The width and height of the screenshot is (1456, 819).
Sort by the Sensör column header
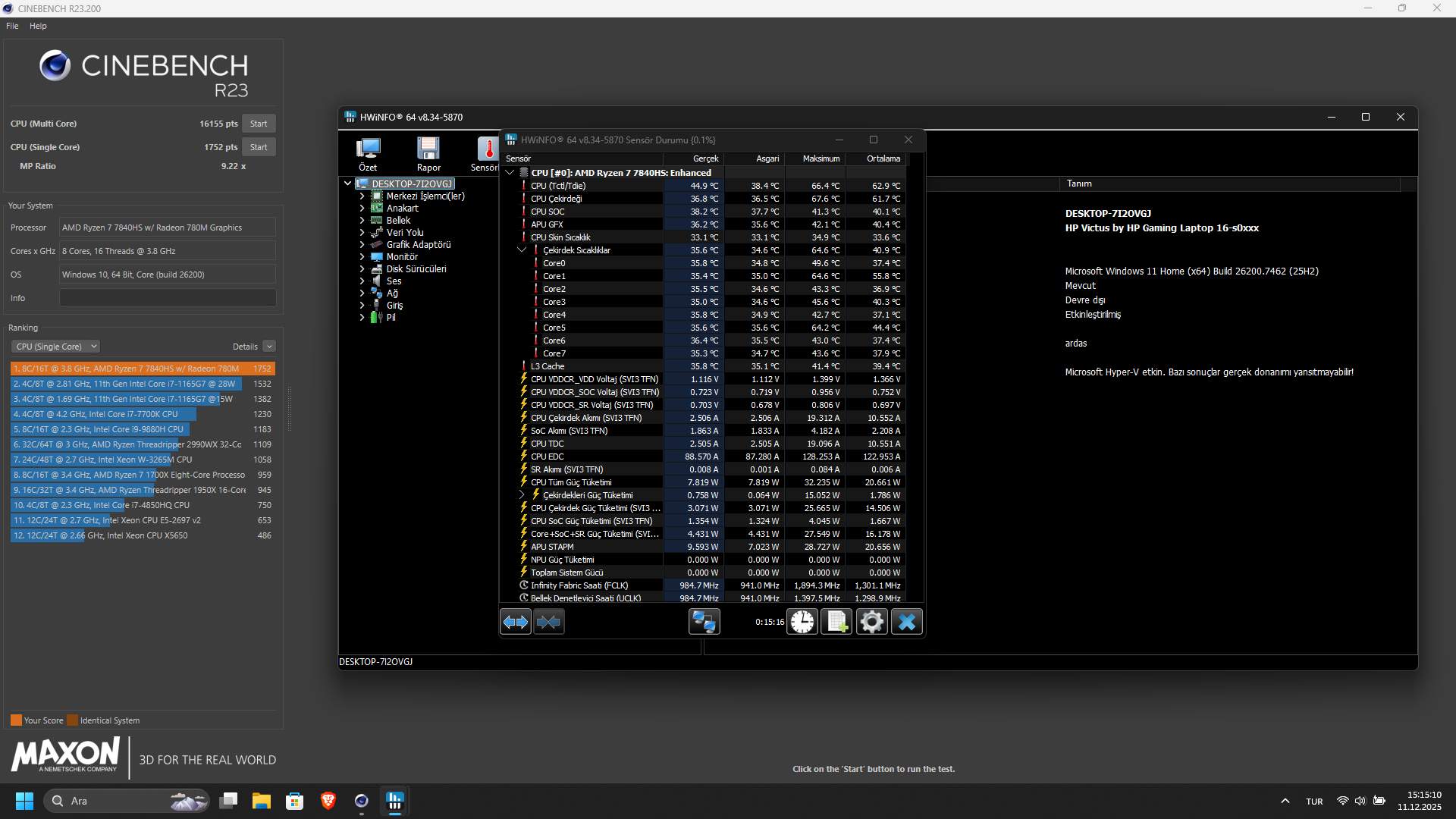[x=582, y=158]
